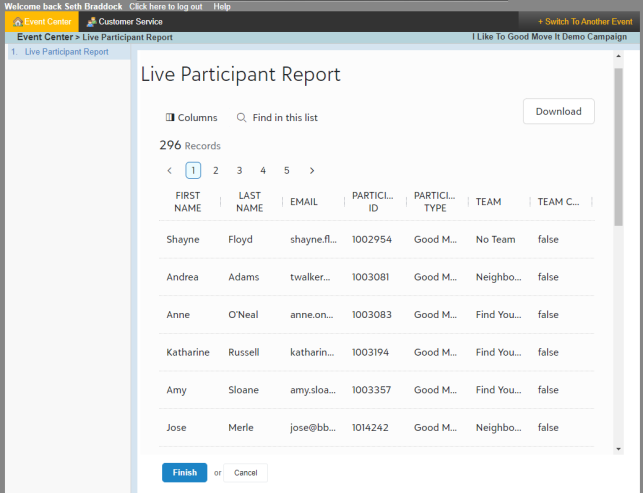The image size is (643, 493).
Task: Click first name Amy
Action: 176,390
